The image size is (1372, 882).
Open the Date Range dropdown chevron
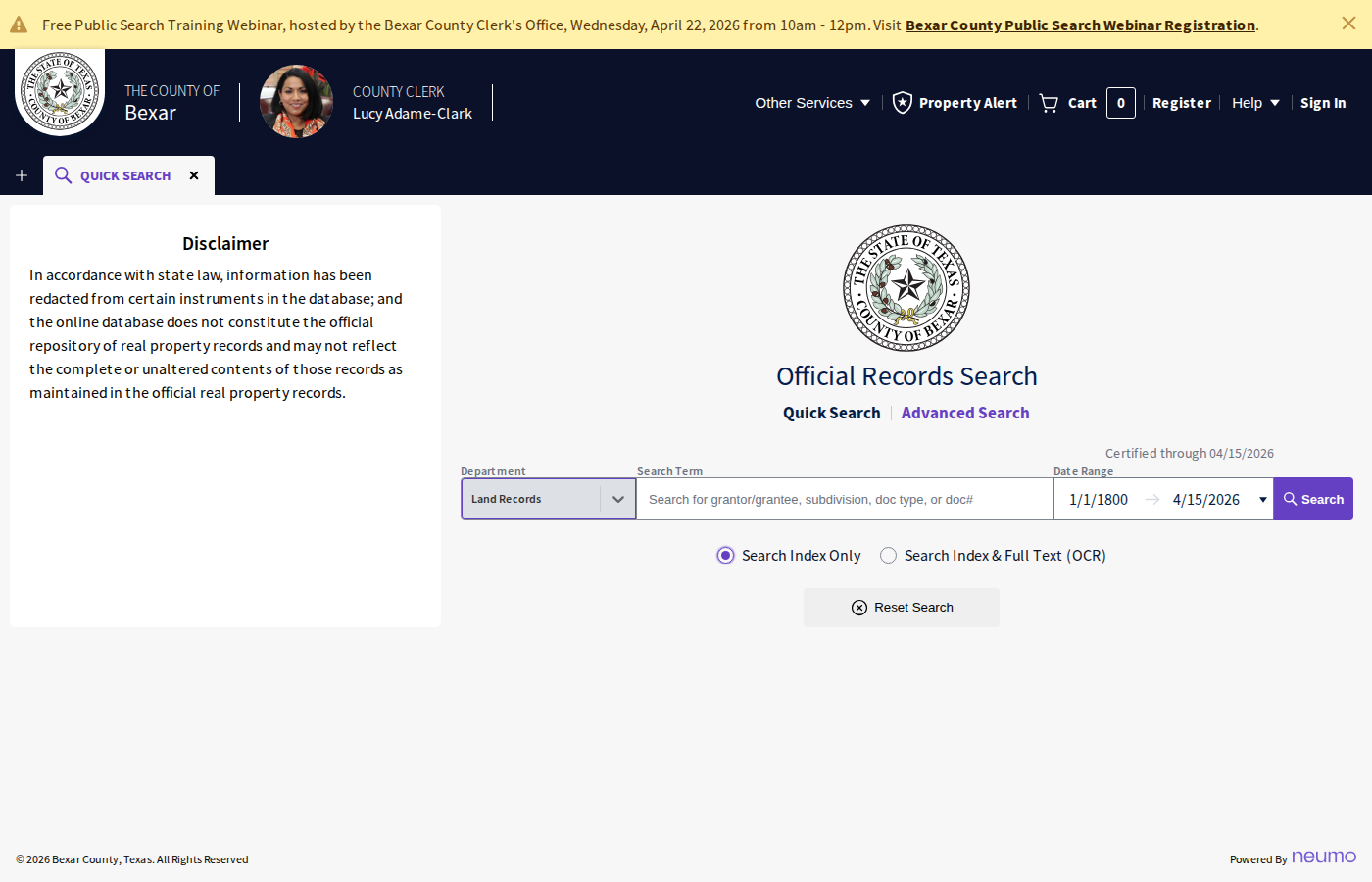1262,498
